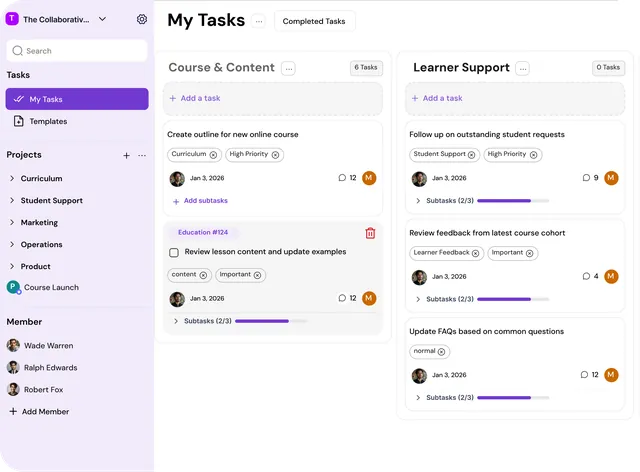Expand the Curriculum project

tap(12, 178)
